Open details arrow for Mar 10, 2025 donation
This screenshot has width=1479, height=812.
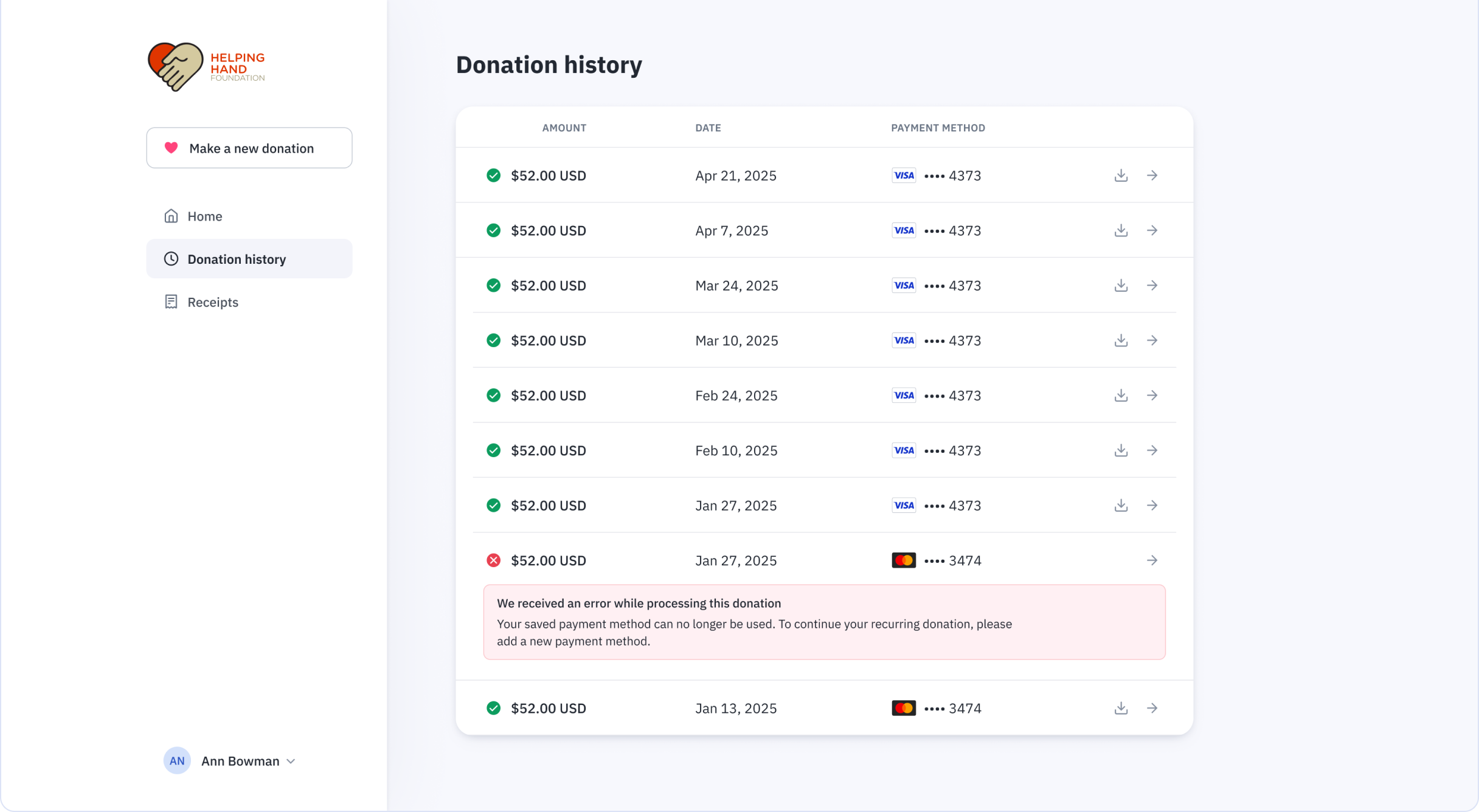click(x=1152, y=340)
